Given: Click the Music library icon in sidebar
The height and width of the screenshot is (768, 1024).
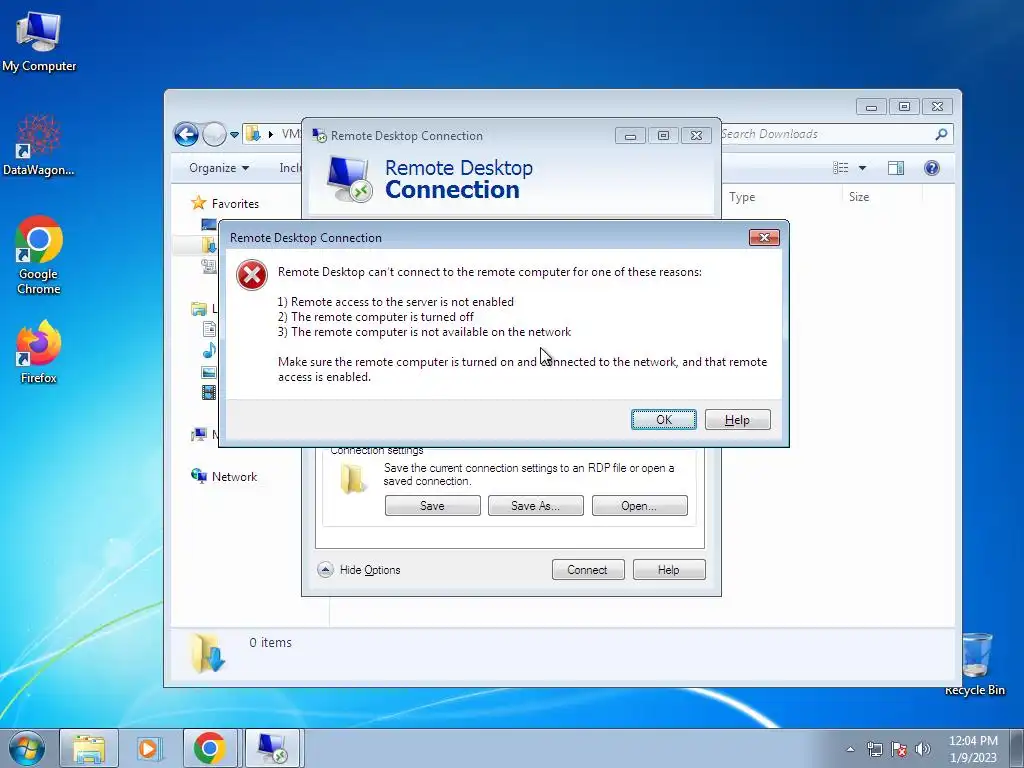Looking at the screenshot, I should 209,351.
